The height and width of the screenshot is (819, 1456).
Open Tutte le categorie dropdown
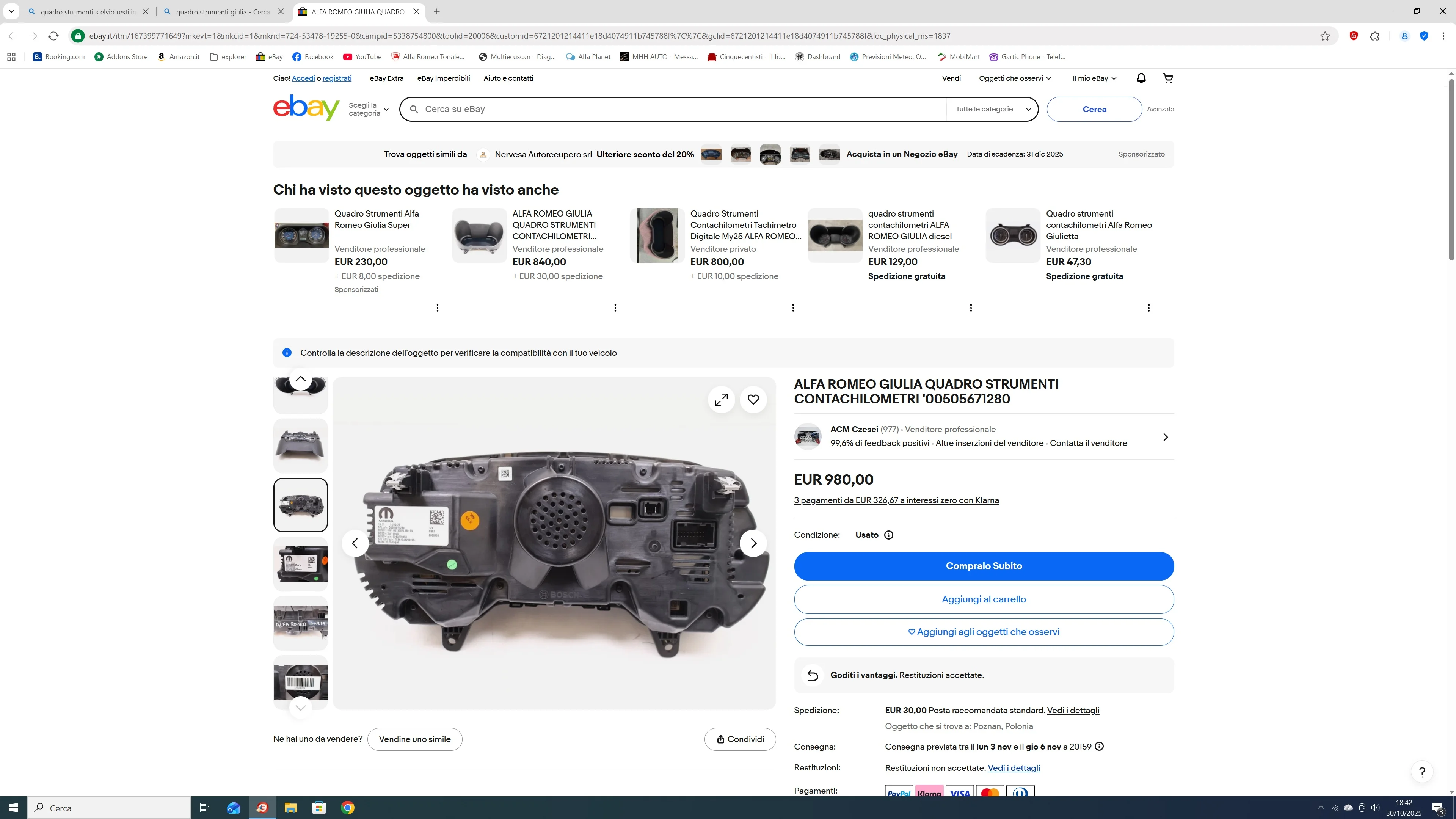[x=992, y=109]
